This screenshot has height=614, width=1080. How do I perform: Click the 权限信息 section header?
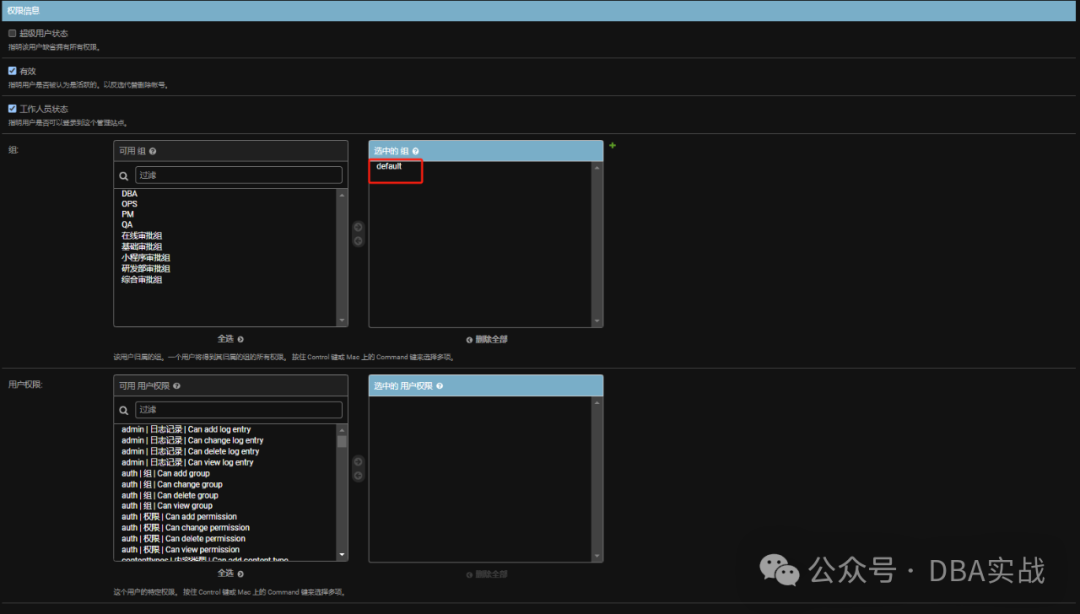pyautogui.click(x=539, y=10)
